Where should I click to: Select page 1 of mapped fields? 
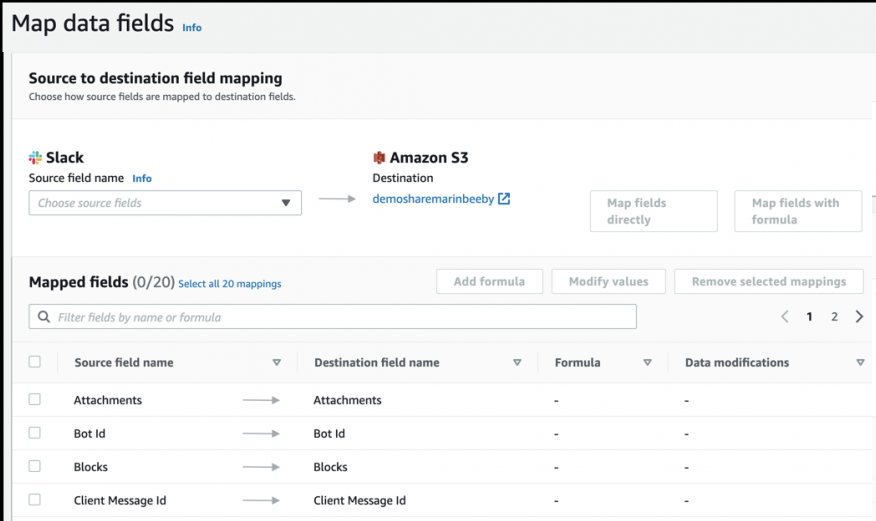pyautogui.click(x=810, y=317)
